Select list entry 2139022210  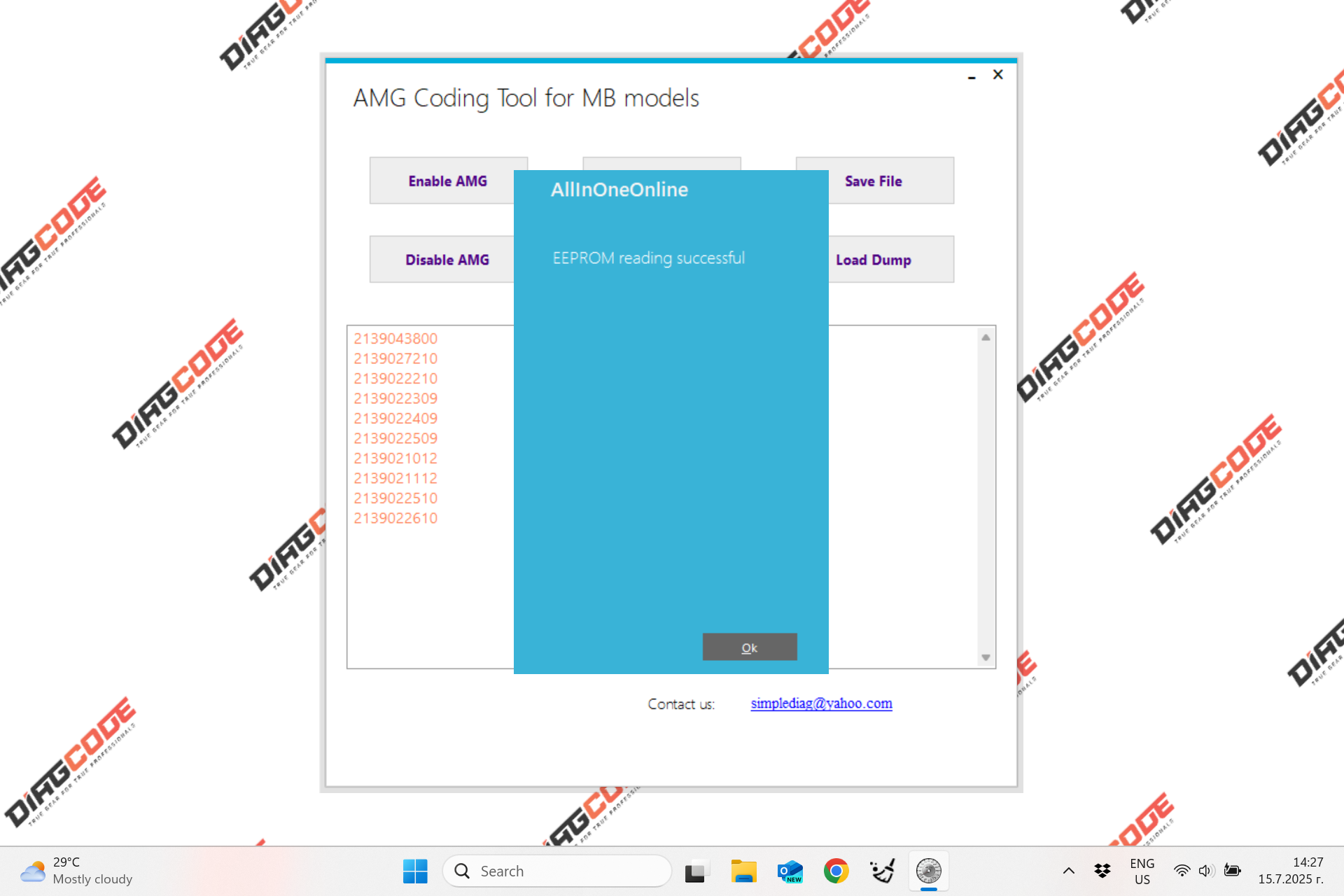(x=395, y=379)
